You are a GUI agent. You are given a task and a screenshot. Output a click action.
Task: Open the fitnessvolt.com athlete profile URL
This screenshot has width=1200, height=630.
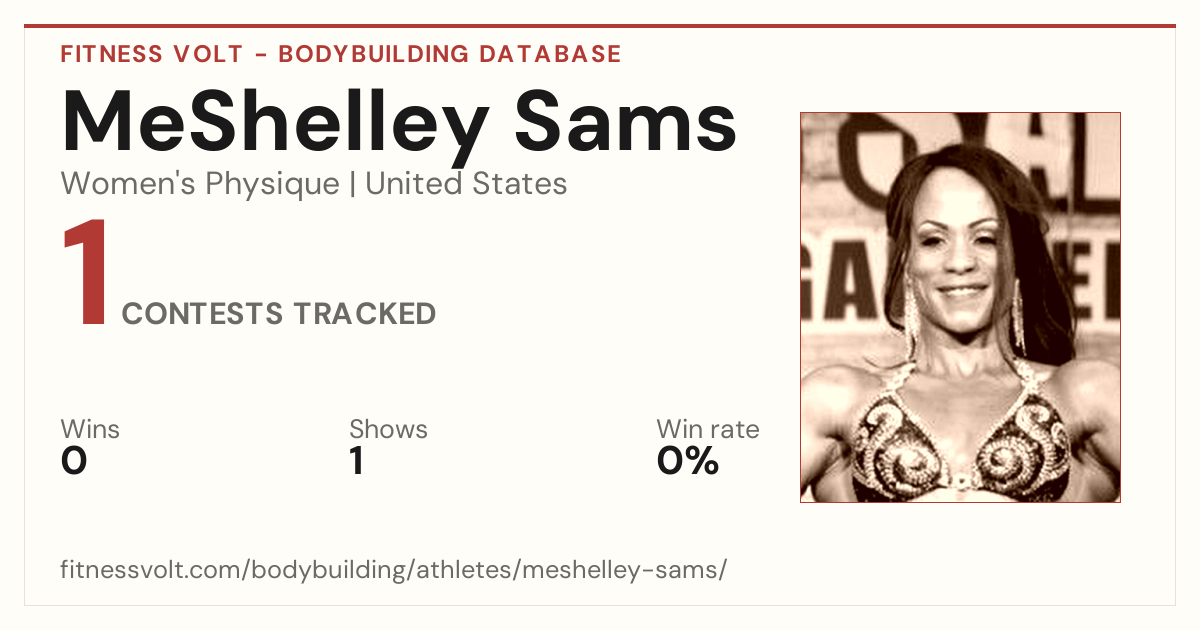[x=393, y=571]
